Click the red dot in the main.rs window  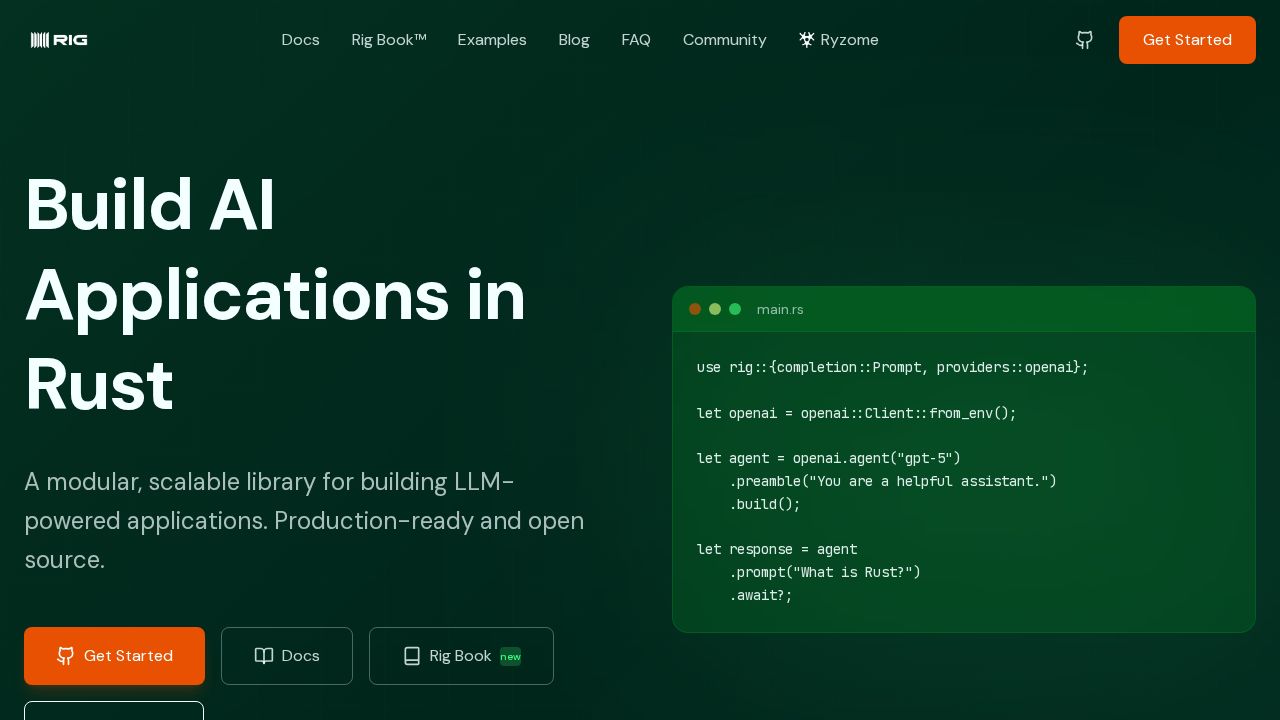click(695, 309)
